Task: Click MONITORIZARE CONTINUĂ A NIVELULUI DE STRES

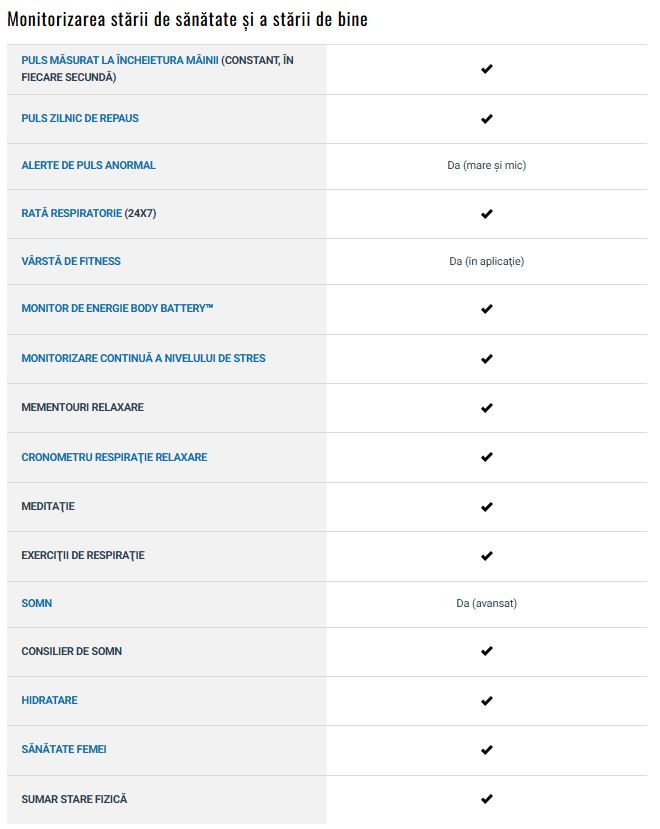Action: (143, 358)
